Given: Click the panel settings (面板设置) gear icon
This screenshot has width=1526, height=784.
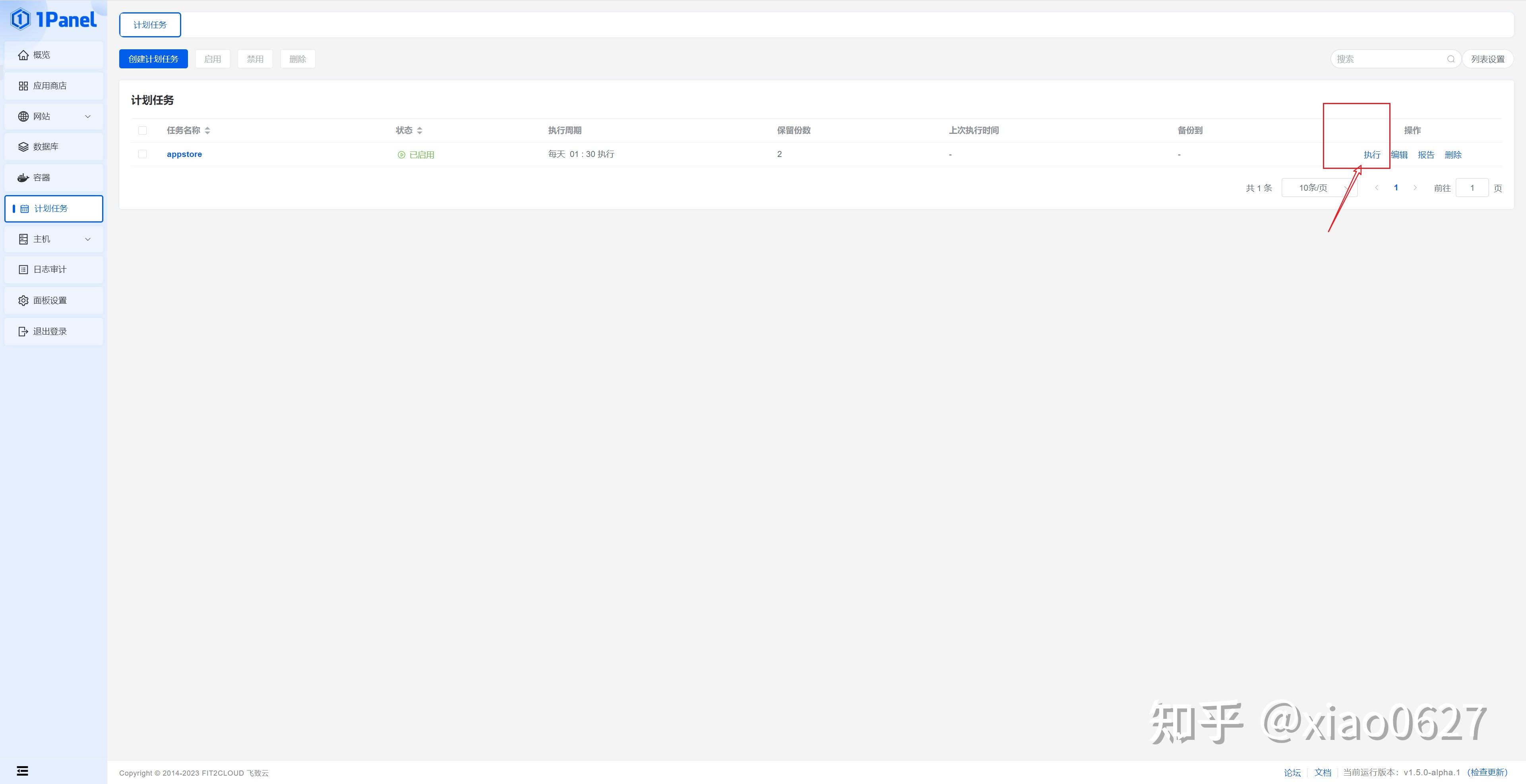Looking at the screenshot, I should 23,301.
